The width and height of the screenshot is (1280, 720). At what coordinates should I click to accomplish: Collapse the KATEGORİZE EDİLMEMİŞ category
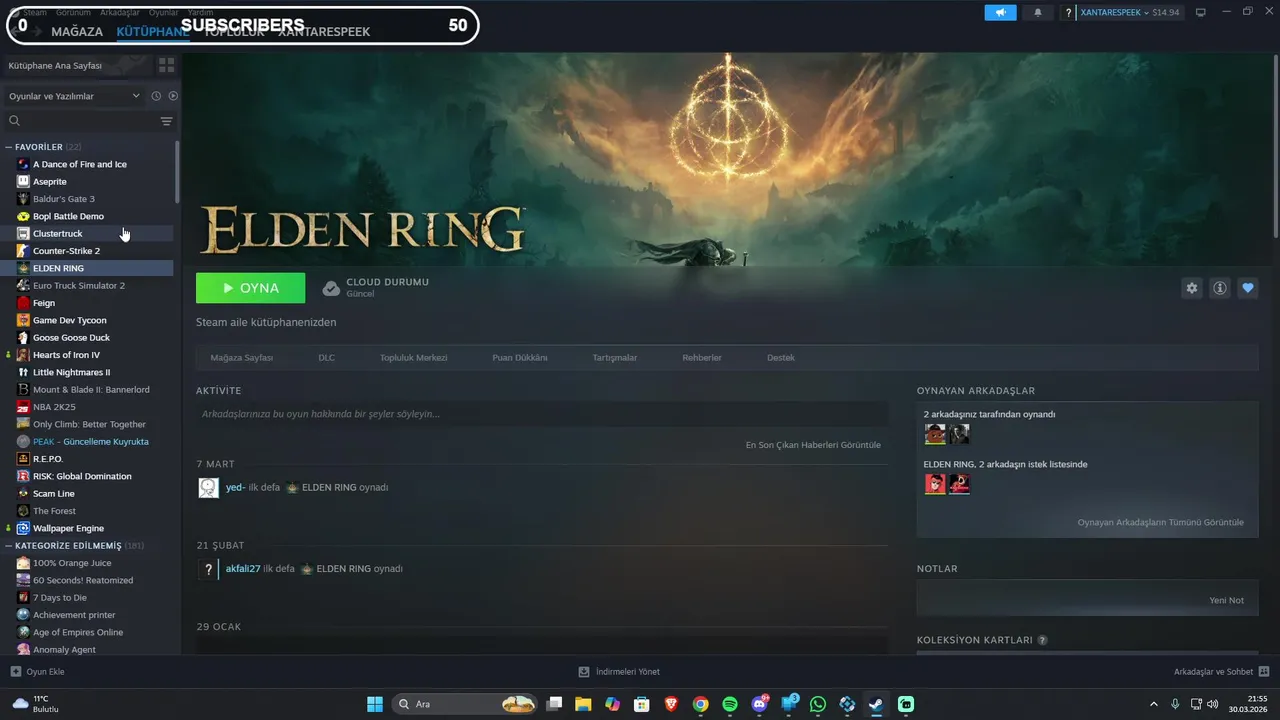coord(9,546)
